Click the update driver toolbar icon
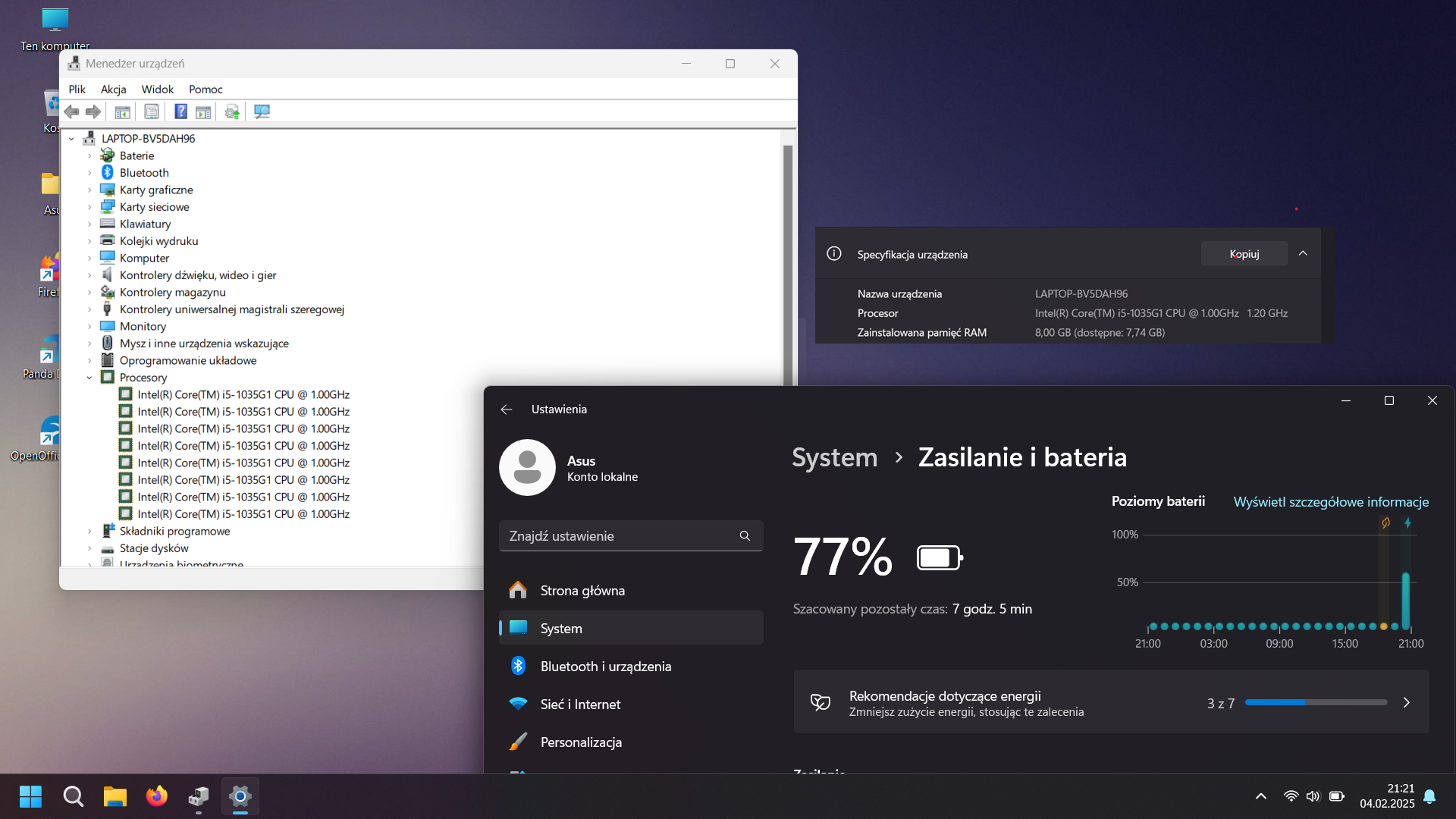Screen dimensions: 1456x819 [232, 112]
